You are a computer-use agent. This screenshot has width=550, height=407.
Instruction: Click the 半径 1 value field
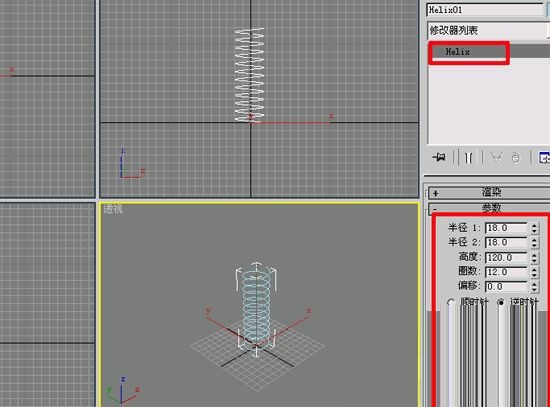coord(506,228)
